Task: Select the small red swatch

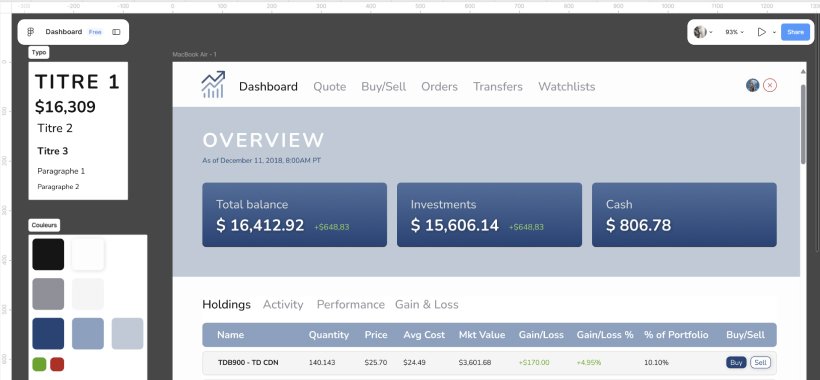Action: [57, 364]
